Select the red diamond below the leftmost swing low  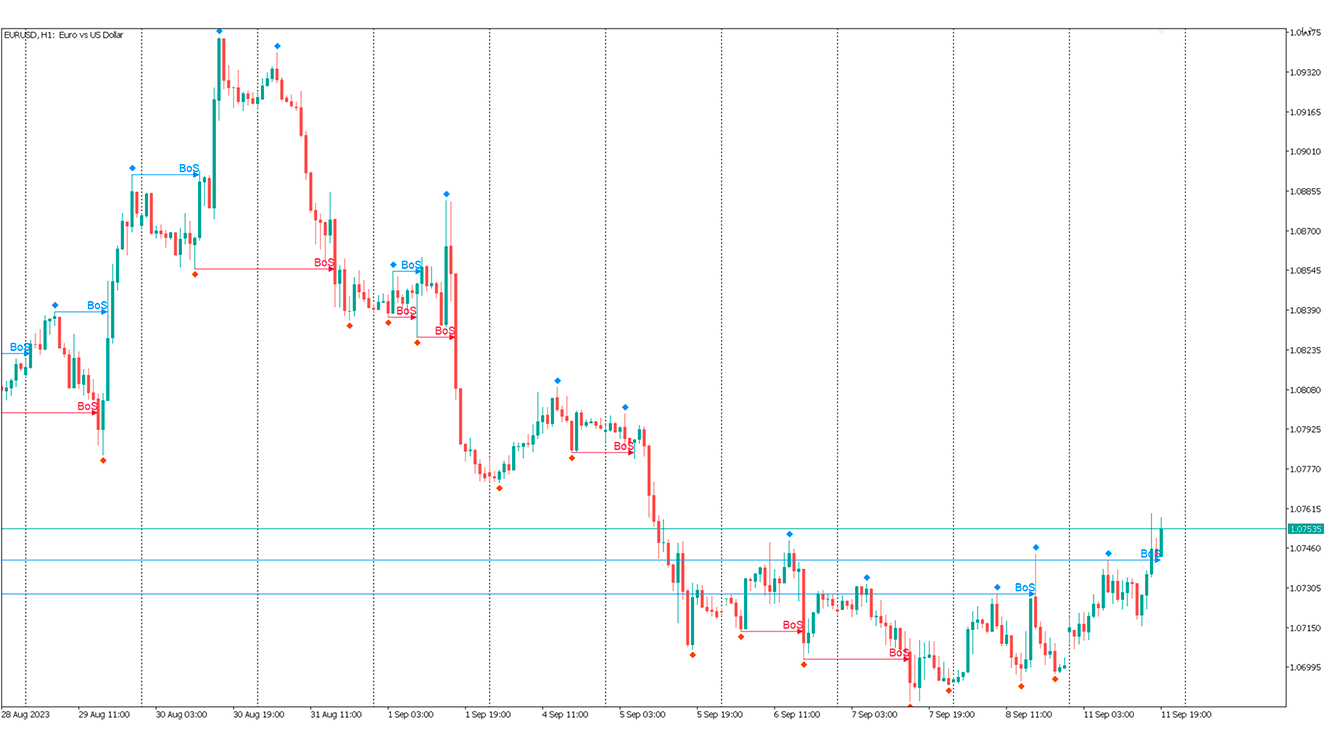[x=103, y=460]
